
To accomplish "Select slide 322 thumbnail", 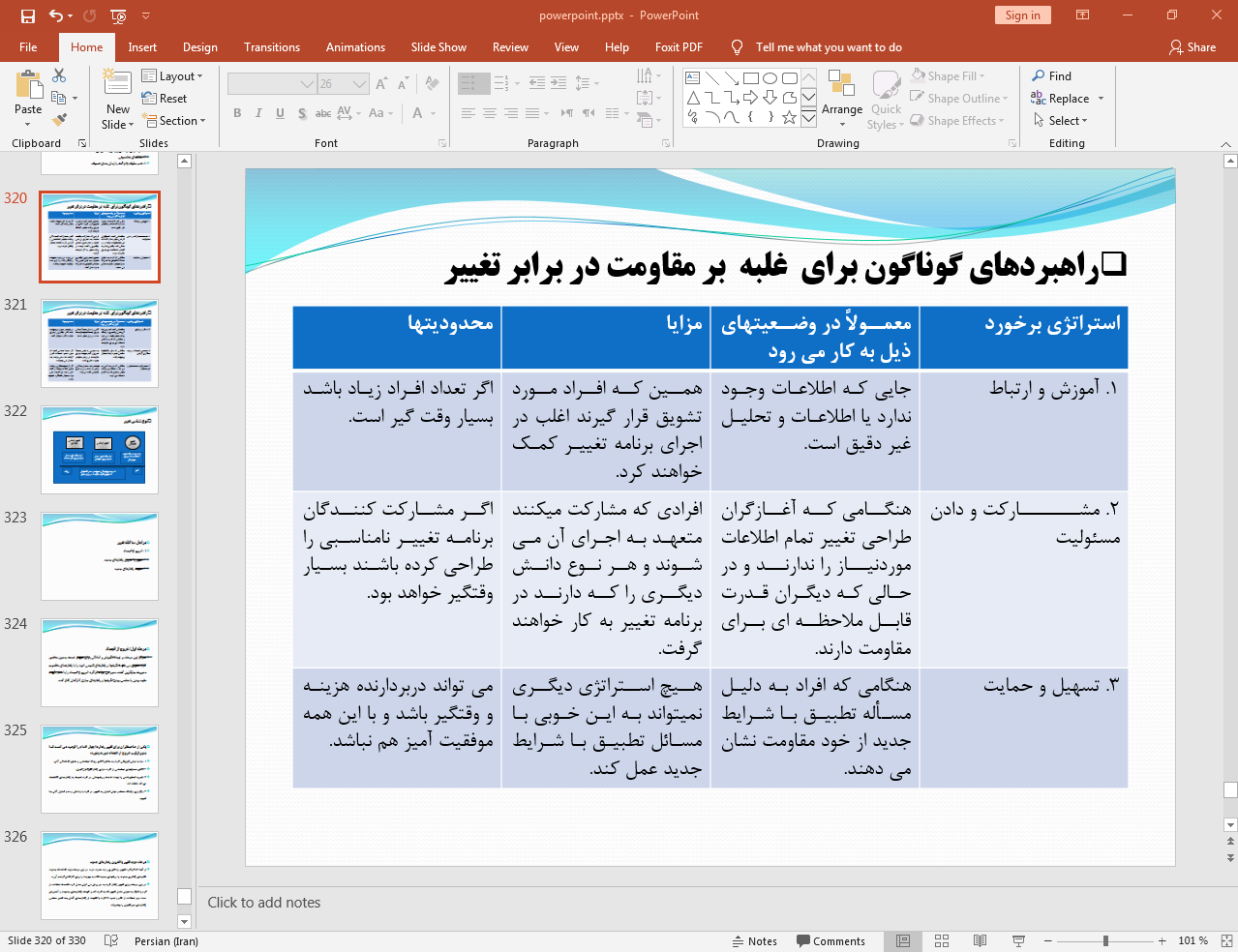I will (100, 450).
